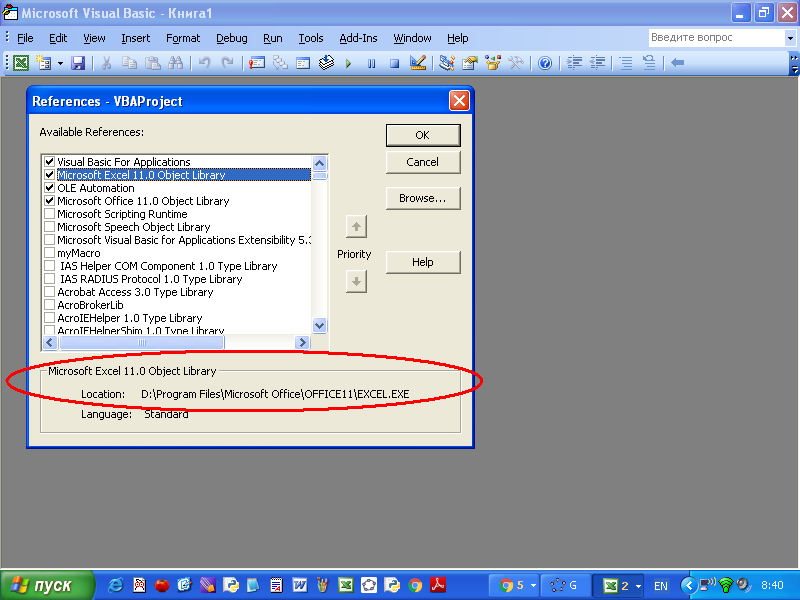
Task: Click the horizontal scrollbar thumb in references list
Action: click(x=142, y=342)
